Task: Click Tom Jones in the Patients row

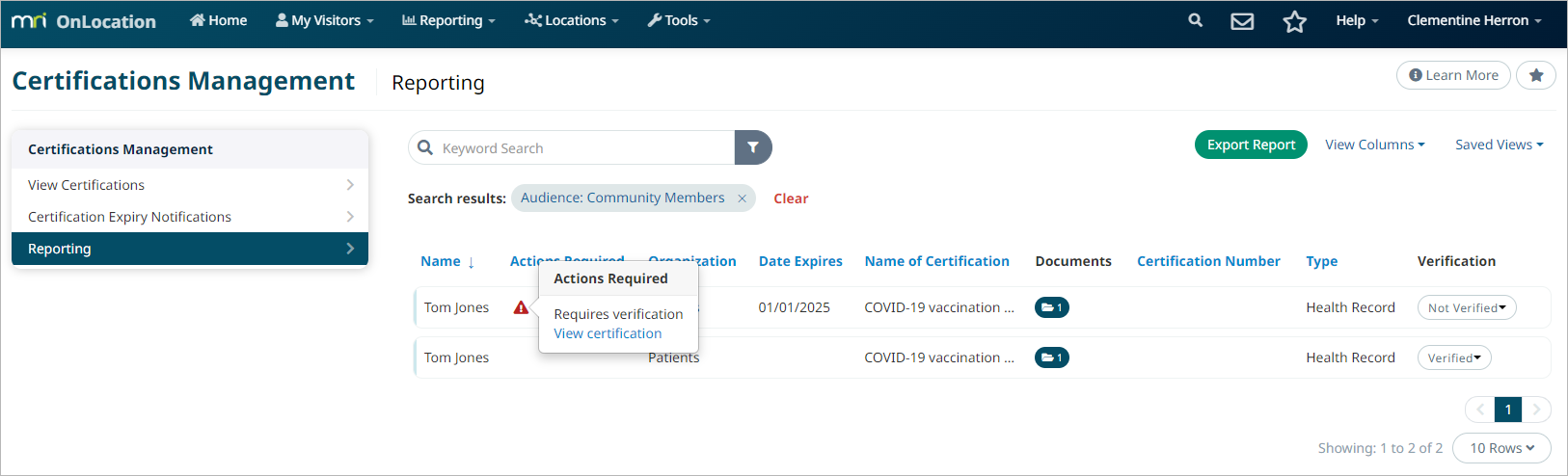Action: [x=456, y=357]
